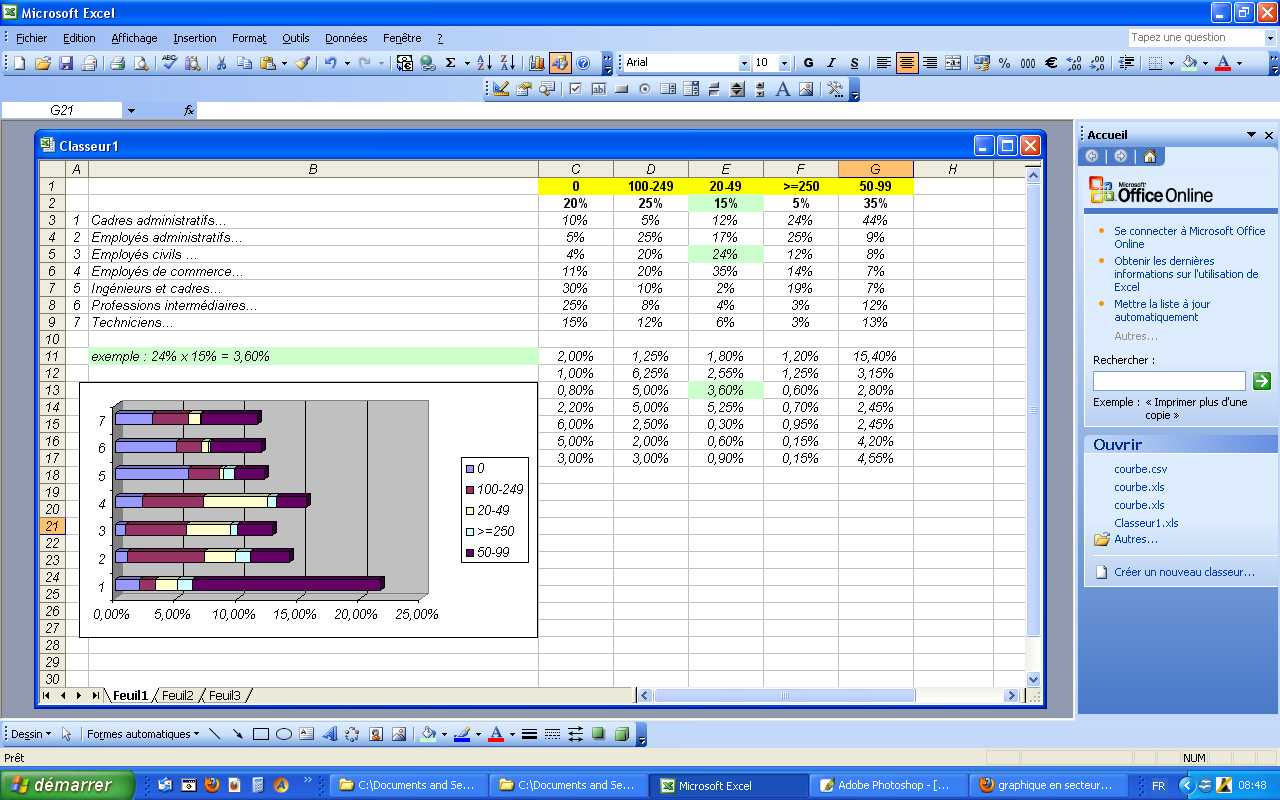Open the Dessin dropdown menu
Screen dimensions: 1280x800
(x=30, y=734)
